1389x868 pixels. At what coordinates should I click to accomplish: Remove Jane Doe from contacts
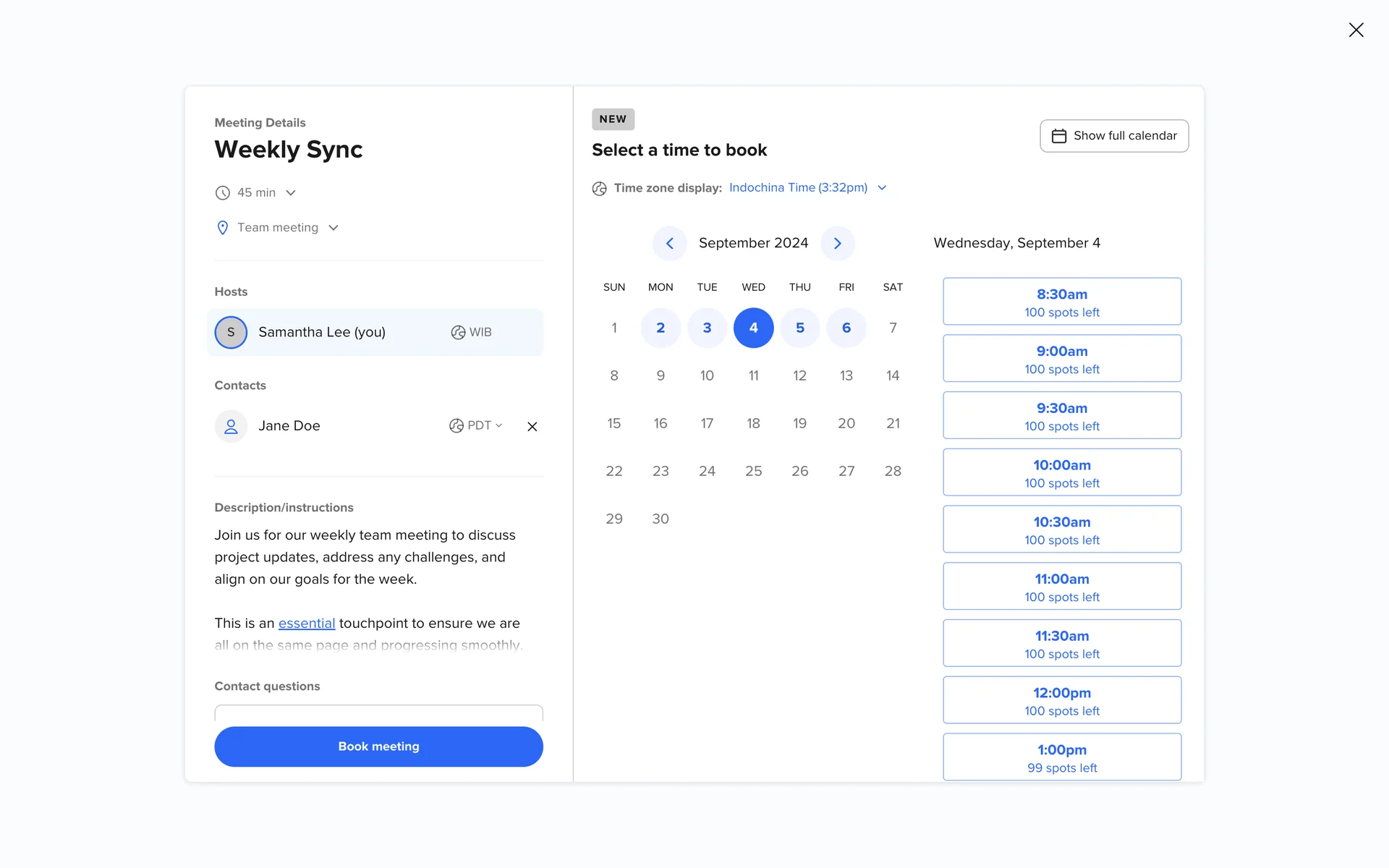(x=532, y=427)
